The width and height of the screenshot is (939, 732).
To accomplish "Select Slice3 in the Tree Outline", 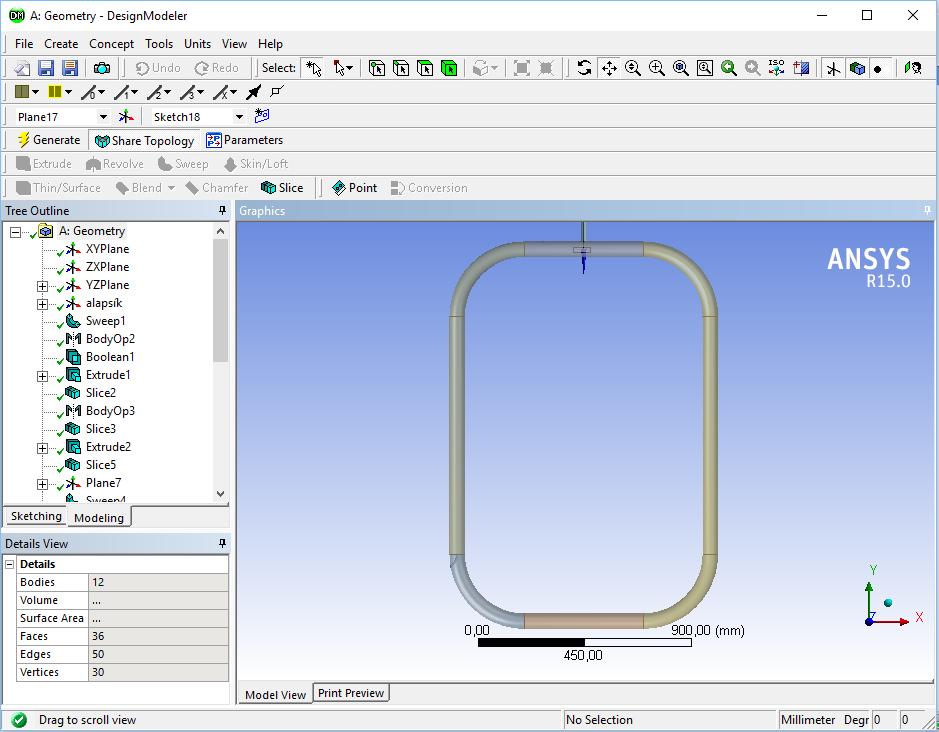I will (101, 429).
